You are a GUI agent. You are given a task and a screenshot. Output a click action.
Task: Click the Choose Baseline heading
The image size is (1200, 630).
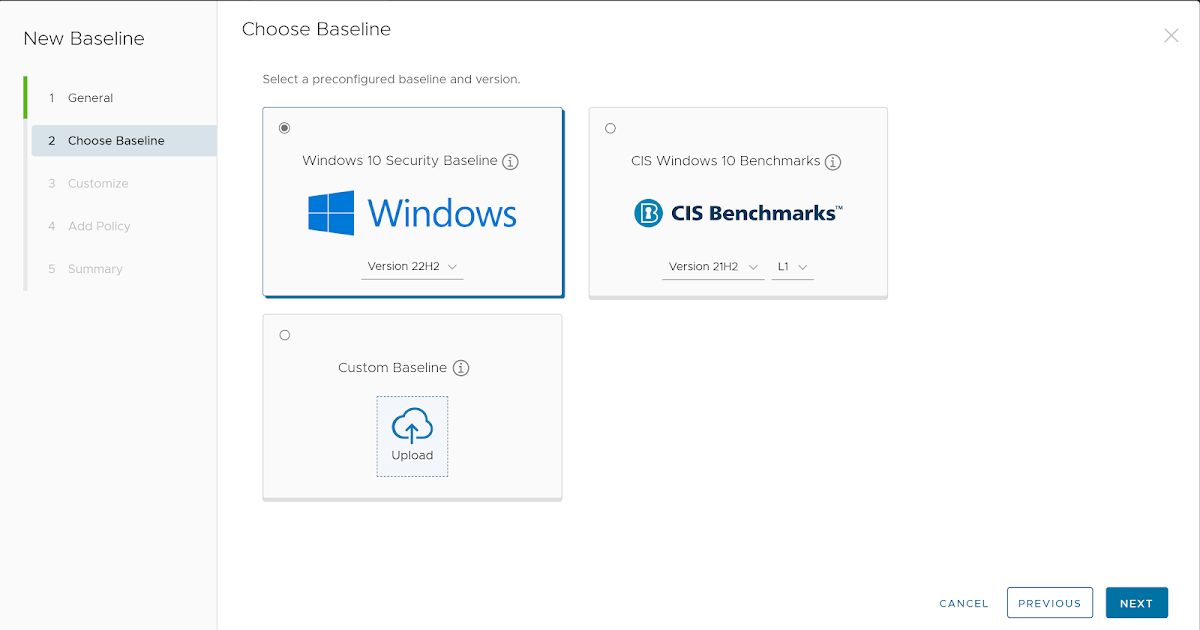[317, 30]
